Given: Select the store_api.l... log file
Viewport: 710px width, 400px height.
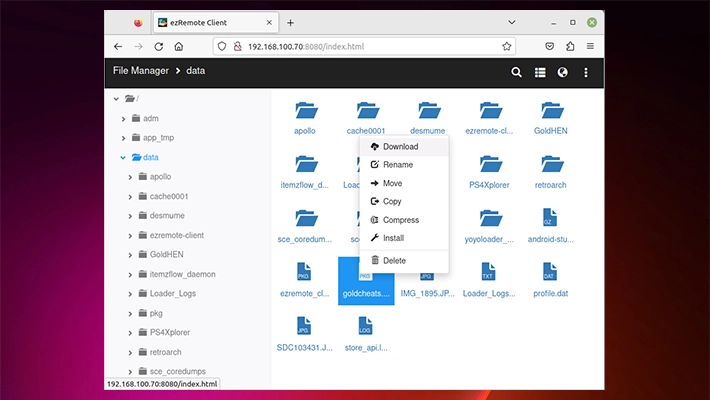Looking at the screenshot, I should click(x=366, y=334).
